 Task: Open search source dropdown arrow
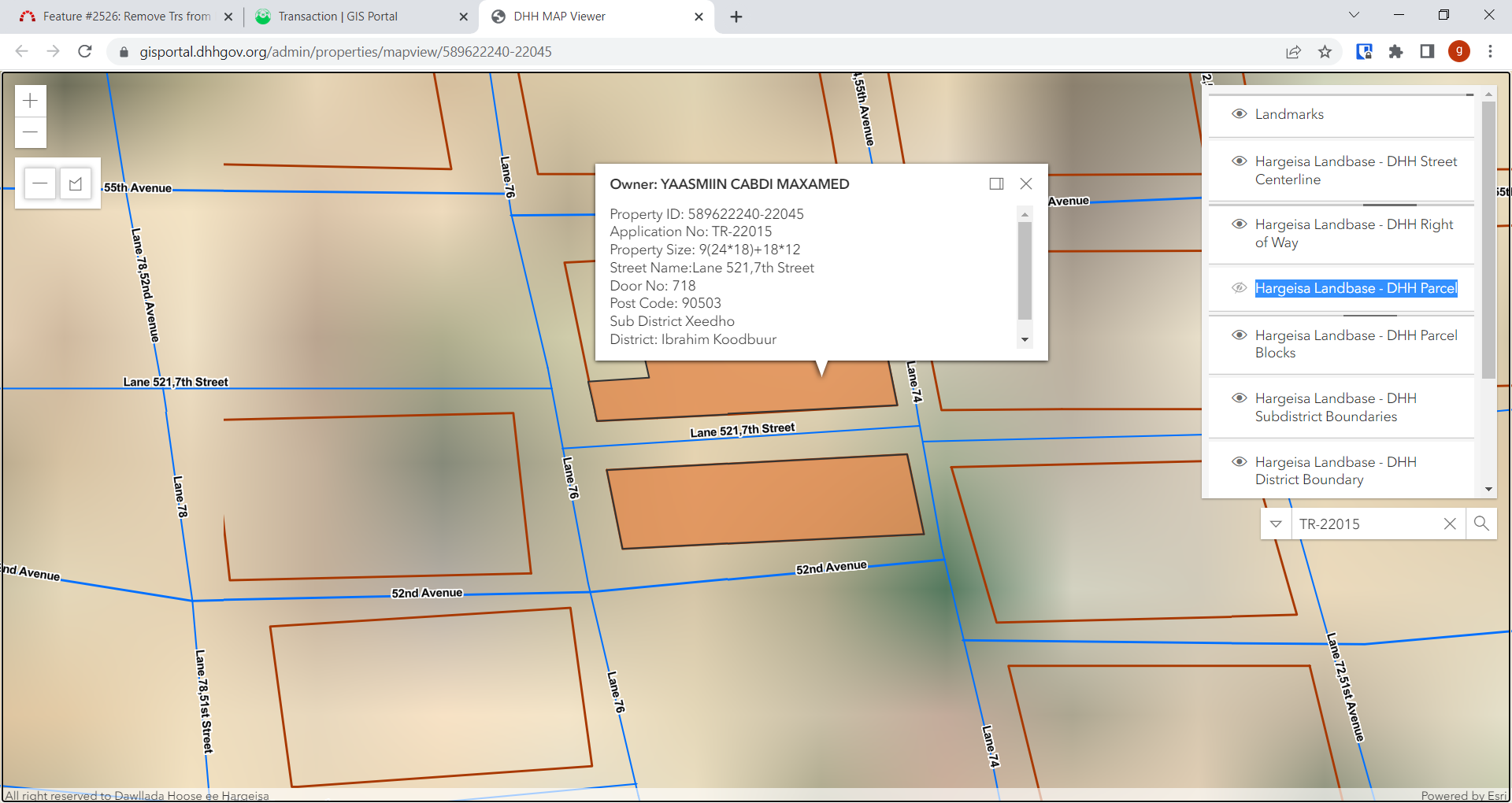point(1276,524)
